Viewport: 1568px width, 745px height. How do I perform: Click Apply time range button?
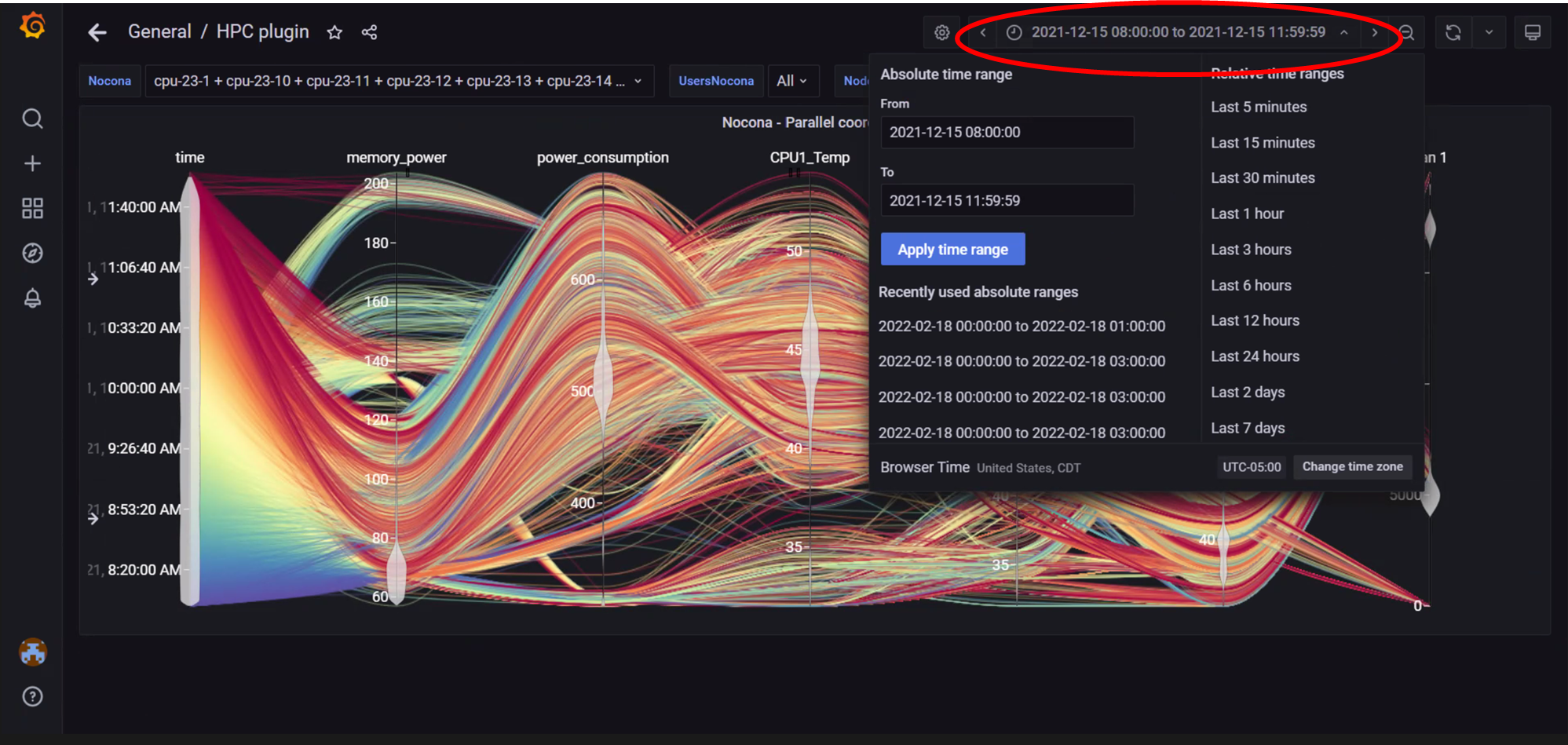pyautogui.click(x=952, y=249)
